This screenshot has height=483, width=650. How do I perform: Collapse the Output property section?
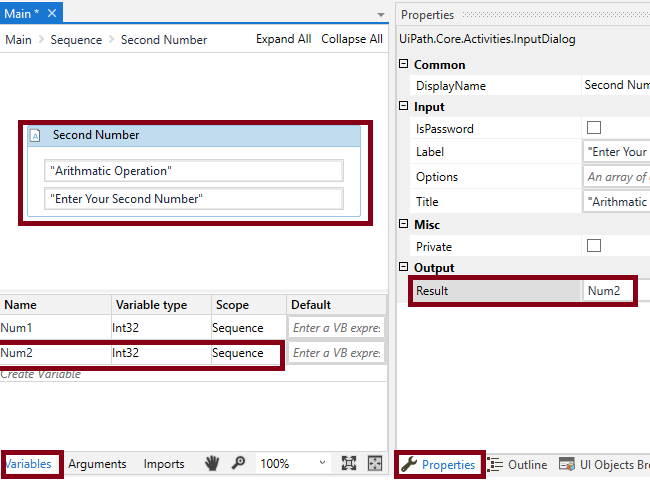tap(403, 267)
